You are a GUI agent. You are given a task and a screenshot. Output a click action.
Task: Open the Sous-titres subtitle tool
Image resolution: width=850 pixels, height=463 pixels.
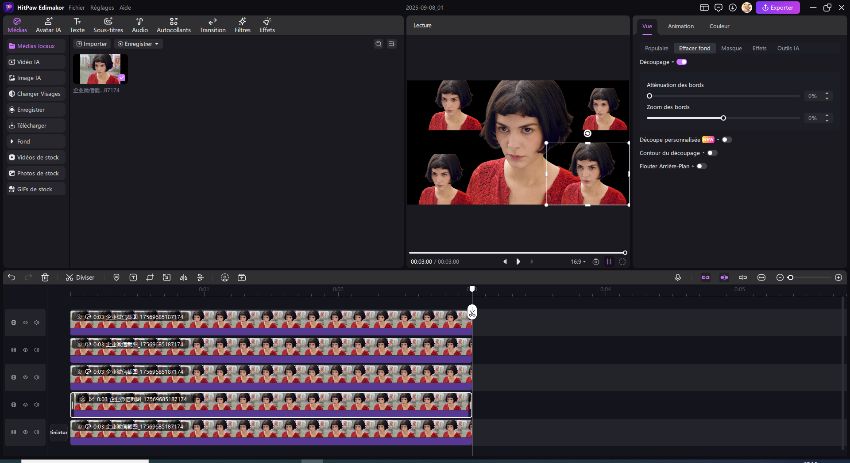(108, 24)
